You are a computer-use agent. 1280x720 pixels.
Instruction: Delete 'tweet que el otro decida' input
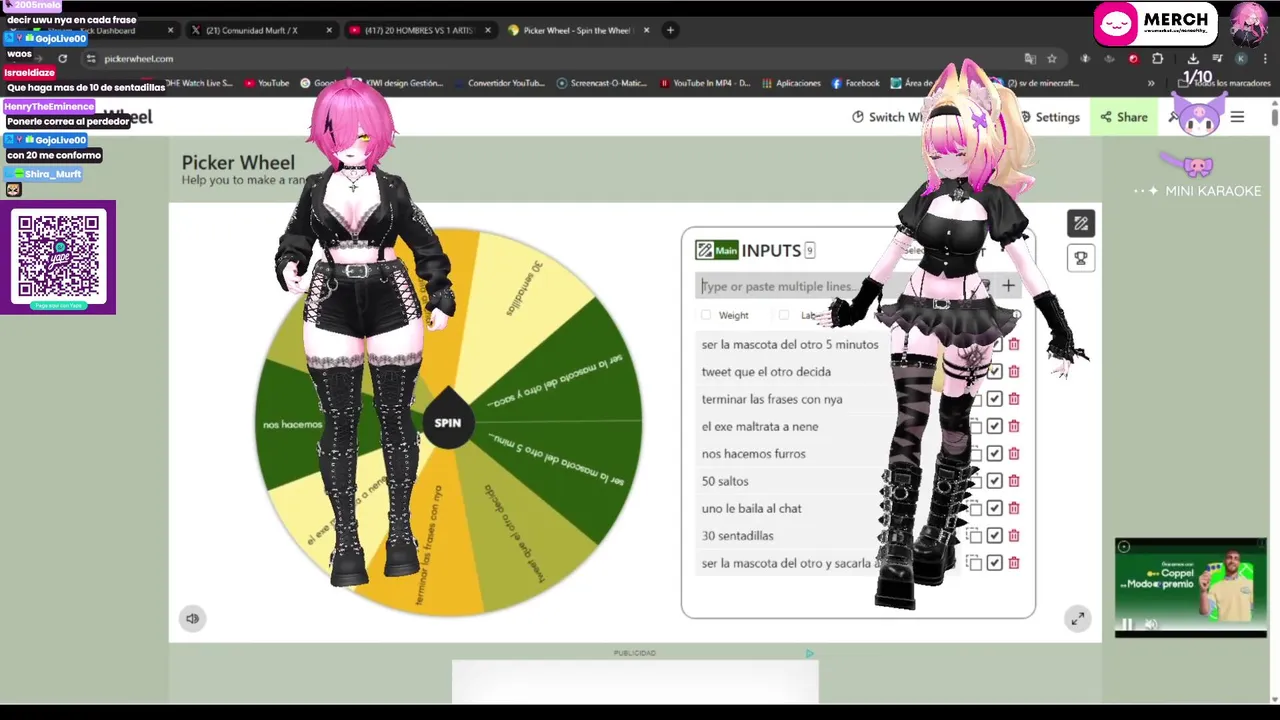tap(1014, 372)
